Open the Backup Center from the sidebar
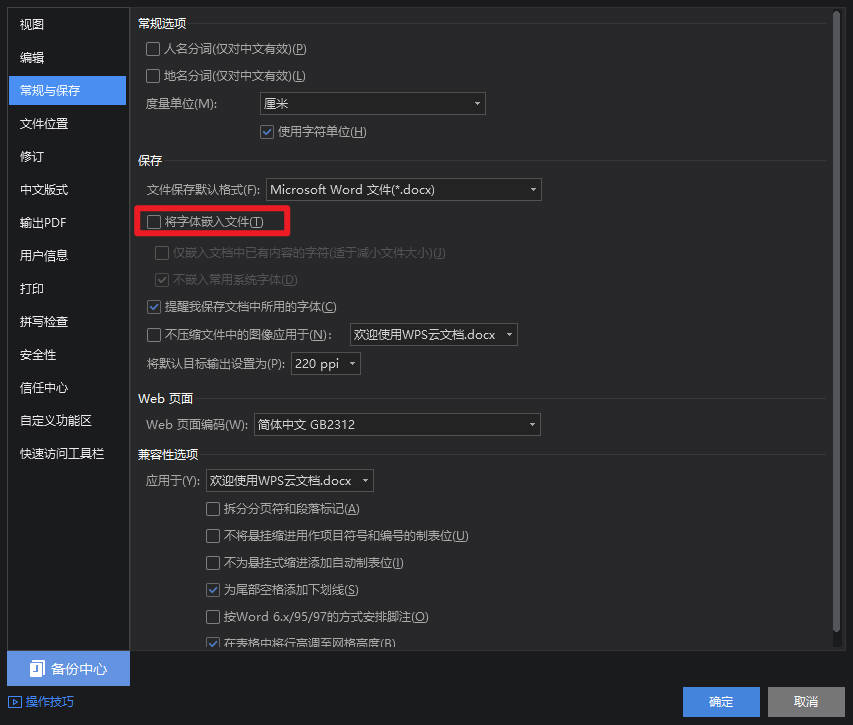 67,668
